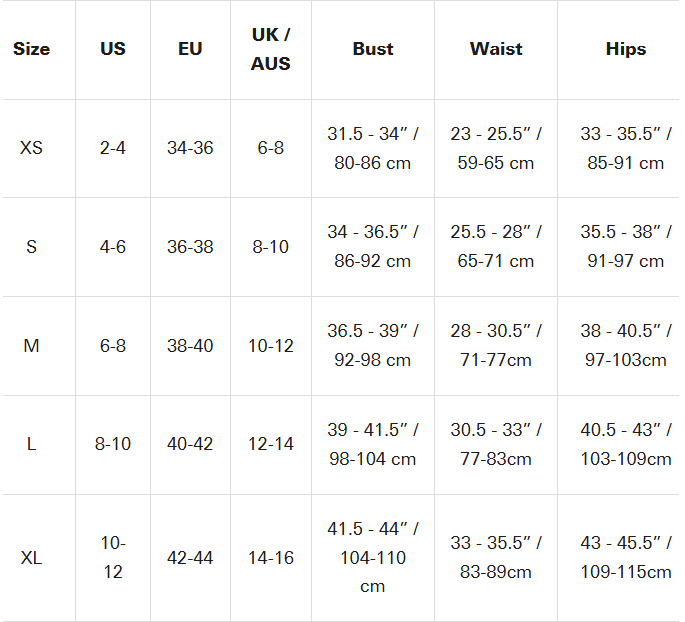
Task: Select the M size row label
Action: 31,346
